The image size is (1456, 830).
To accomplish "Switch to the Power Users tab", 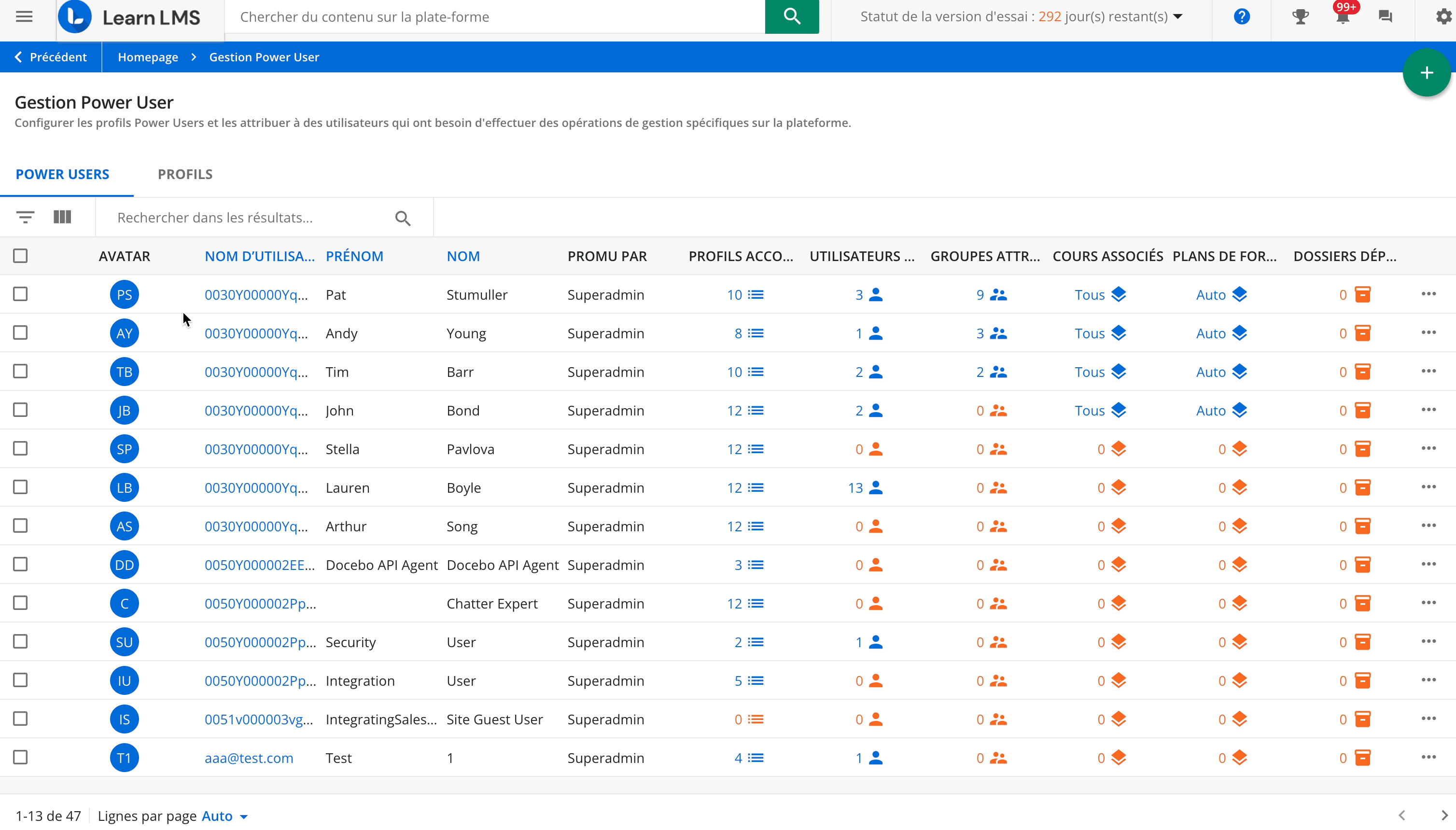I will pos(63,174).
